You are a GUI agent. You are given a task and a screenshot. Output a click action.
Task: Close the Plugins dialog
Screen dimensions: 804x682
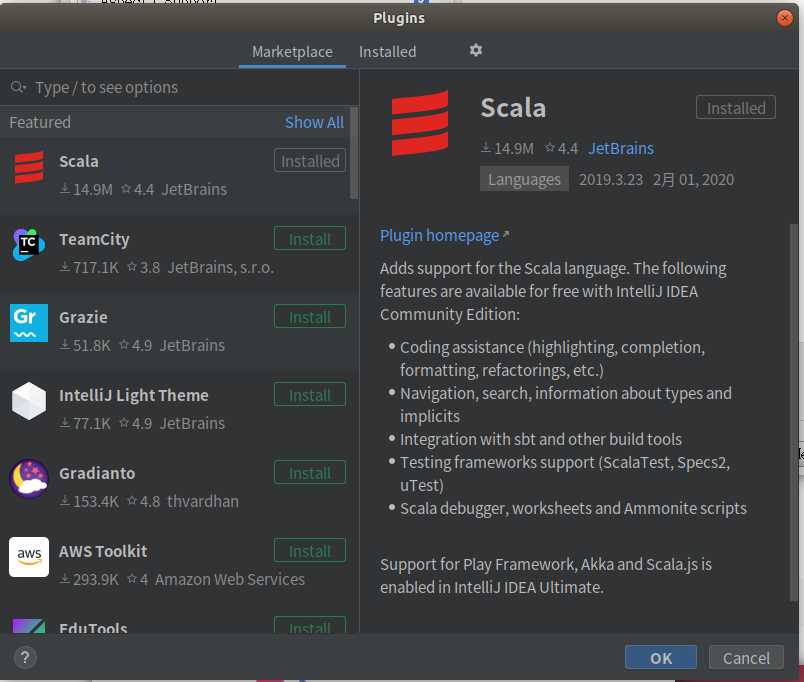coord(784,18)
